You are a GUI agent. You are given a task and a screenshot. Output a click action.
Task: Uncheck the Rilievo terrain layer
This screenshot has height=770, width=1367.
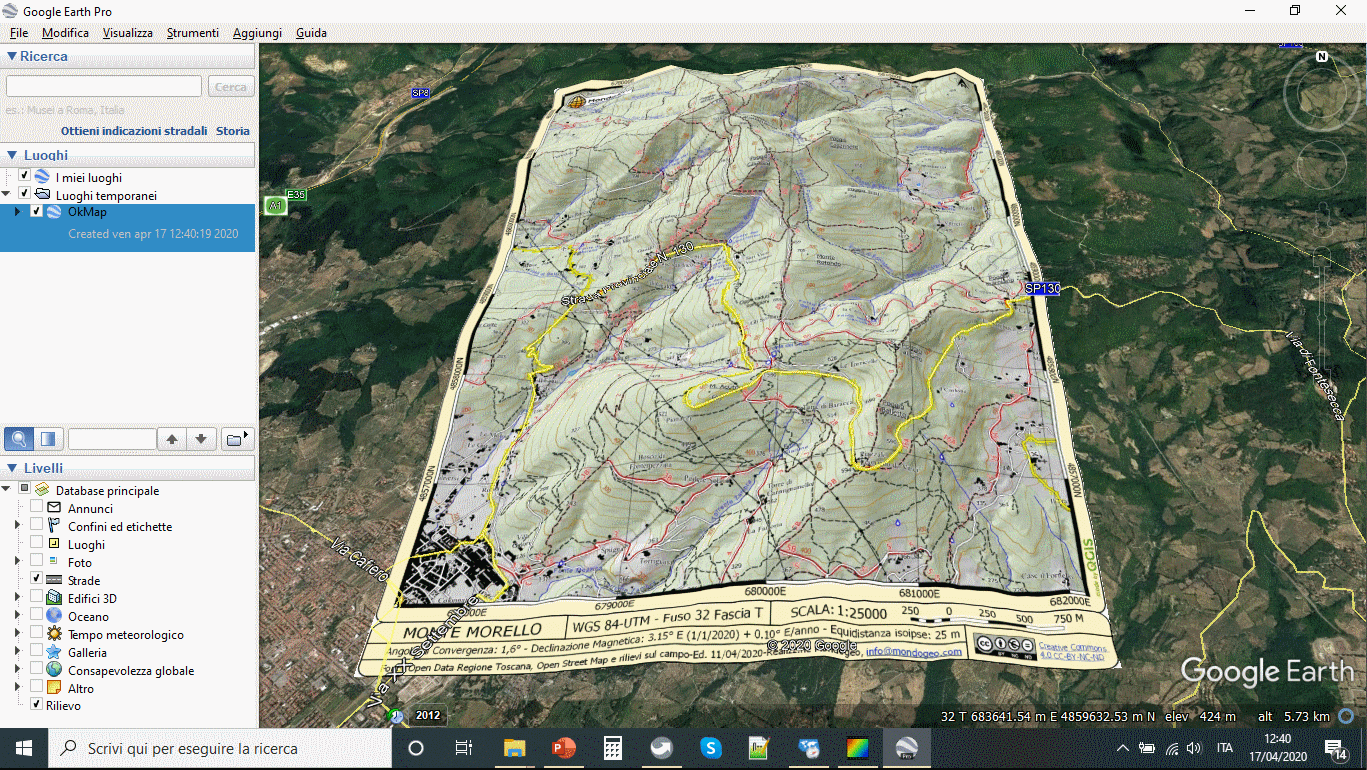37,705
